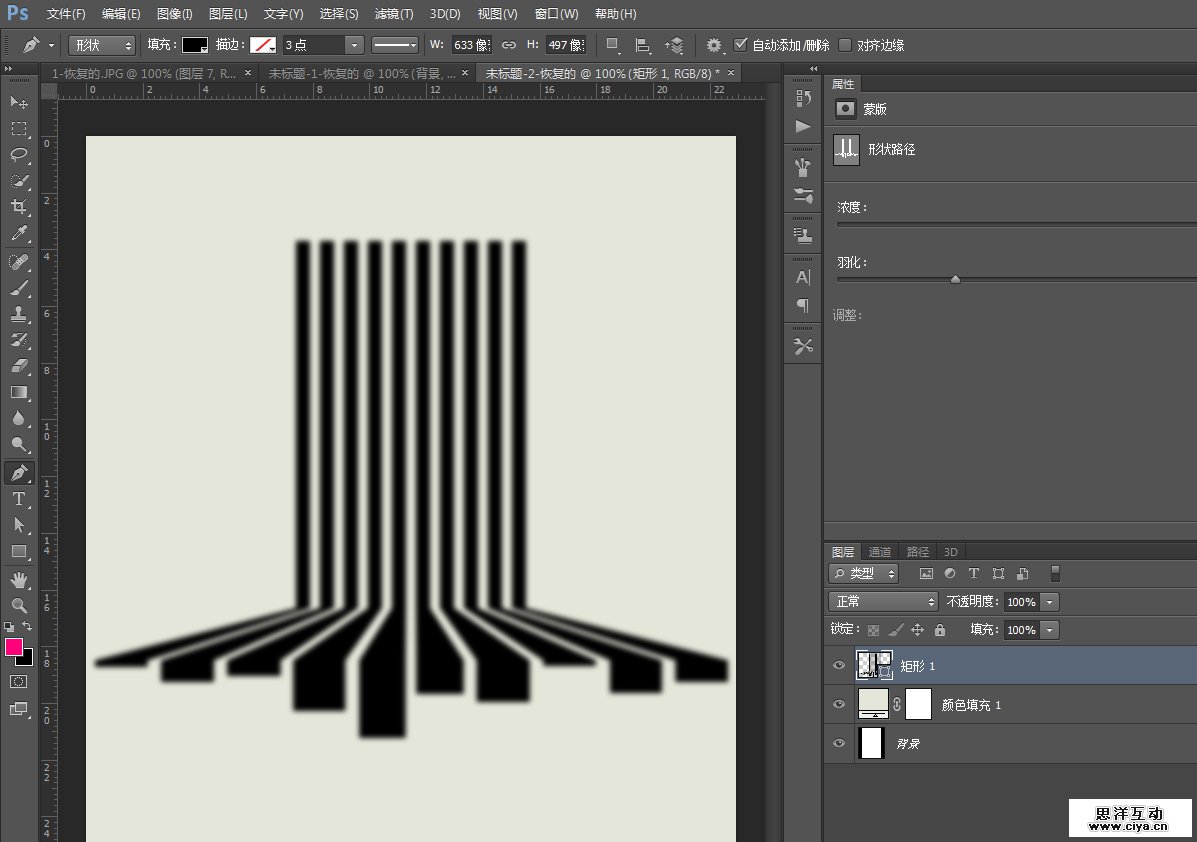Select the Move tool

19,102
